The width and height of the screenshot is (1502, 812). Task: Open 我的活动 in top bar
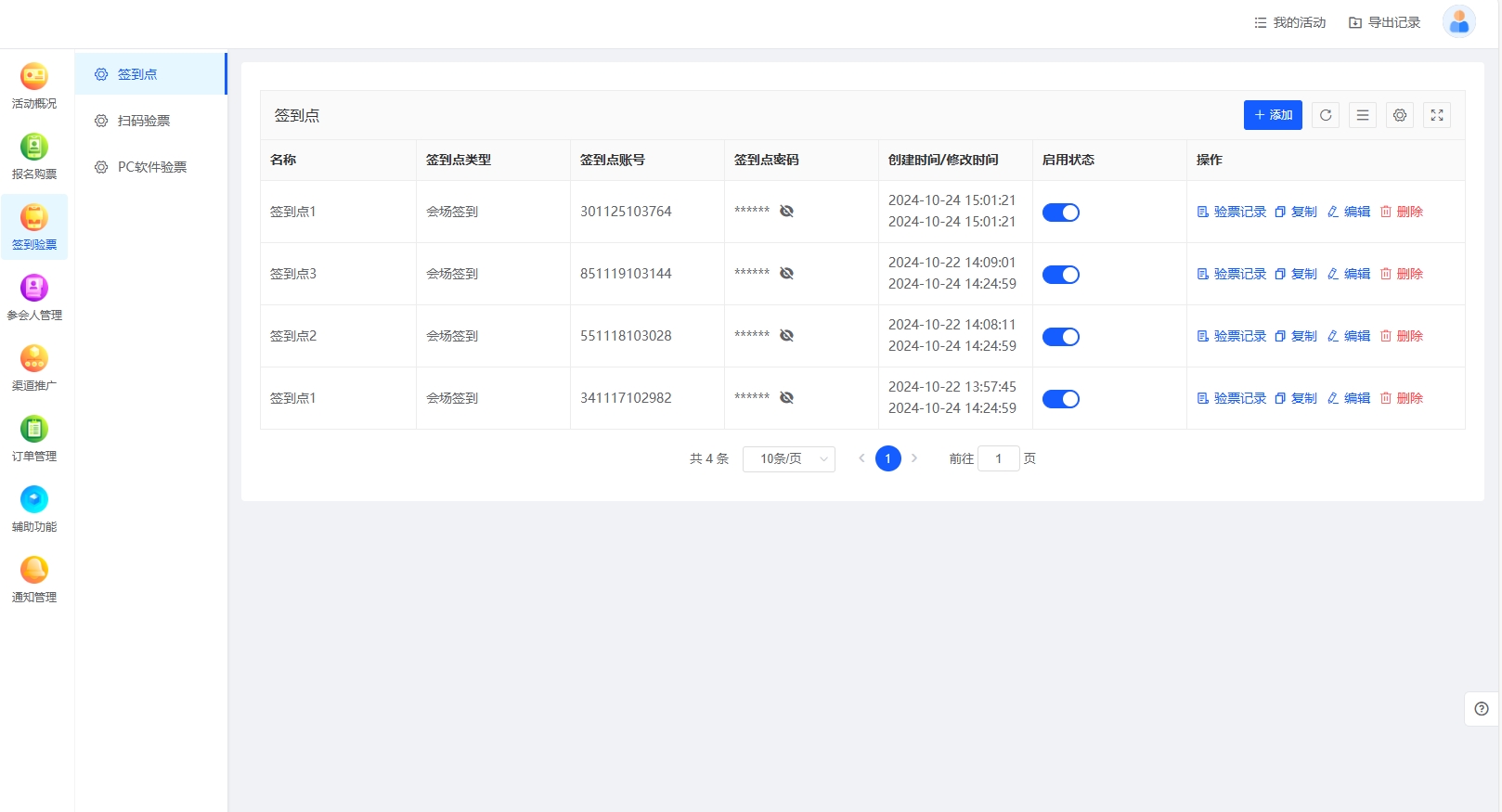[x=1290, y=22]
